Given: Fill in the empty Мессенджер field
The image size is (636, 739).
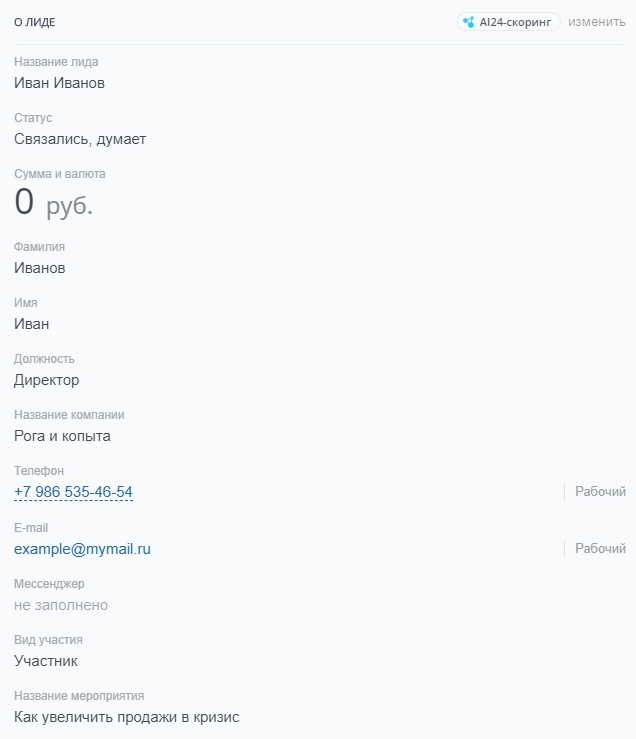Looking at the screenshot, I should pos(61,605).
